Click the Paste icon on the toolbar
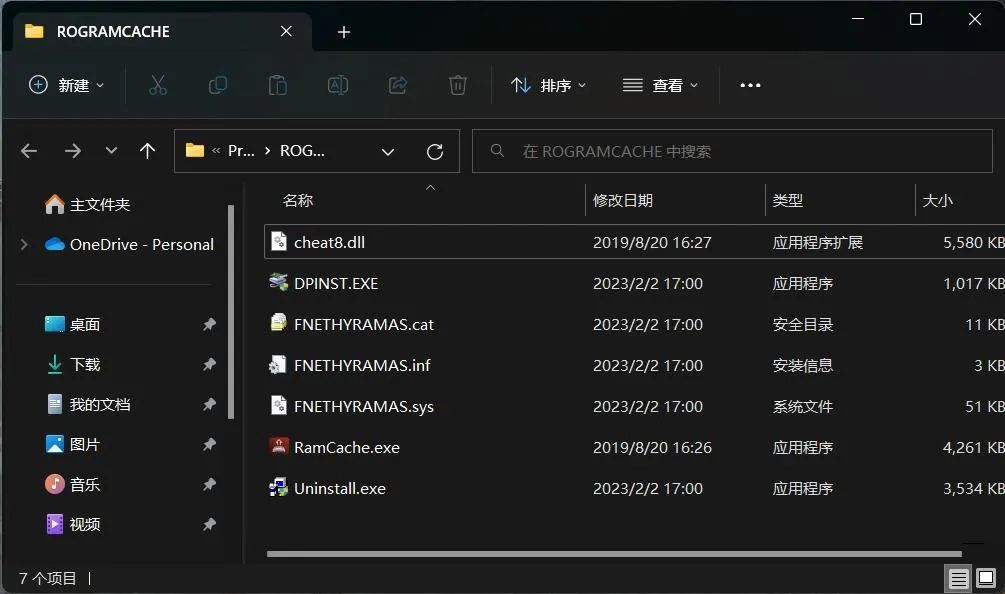Viewport: 1005px width, 594px height. pos(277,85)
